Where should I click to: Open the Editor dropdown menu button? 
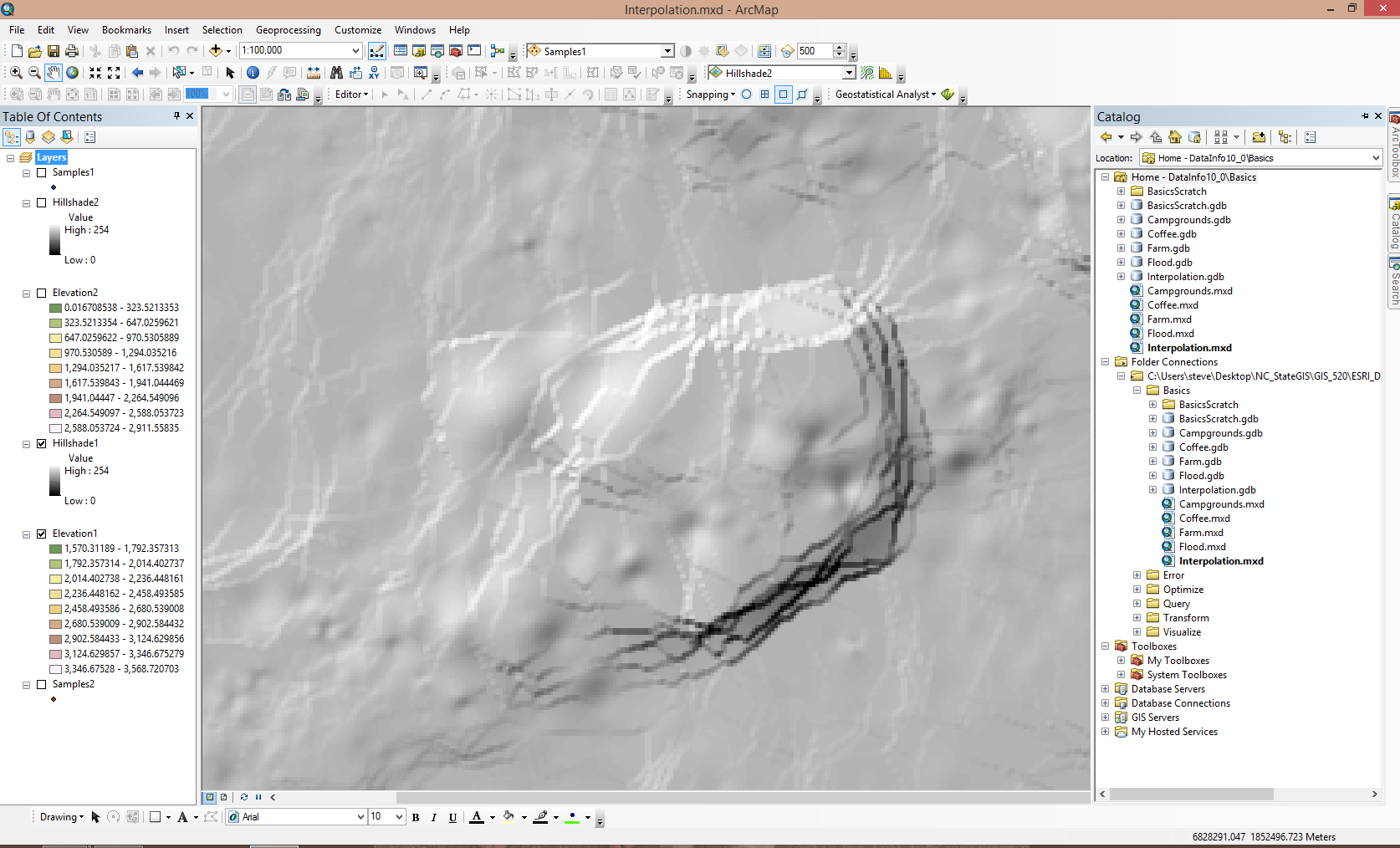351,95
